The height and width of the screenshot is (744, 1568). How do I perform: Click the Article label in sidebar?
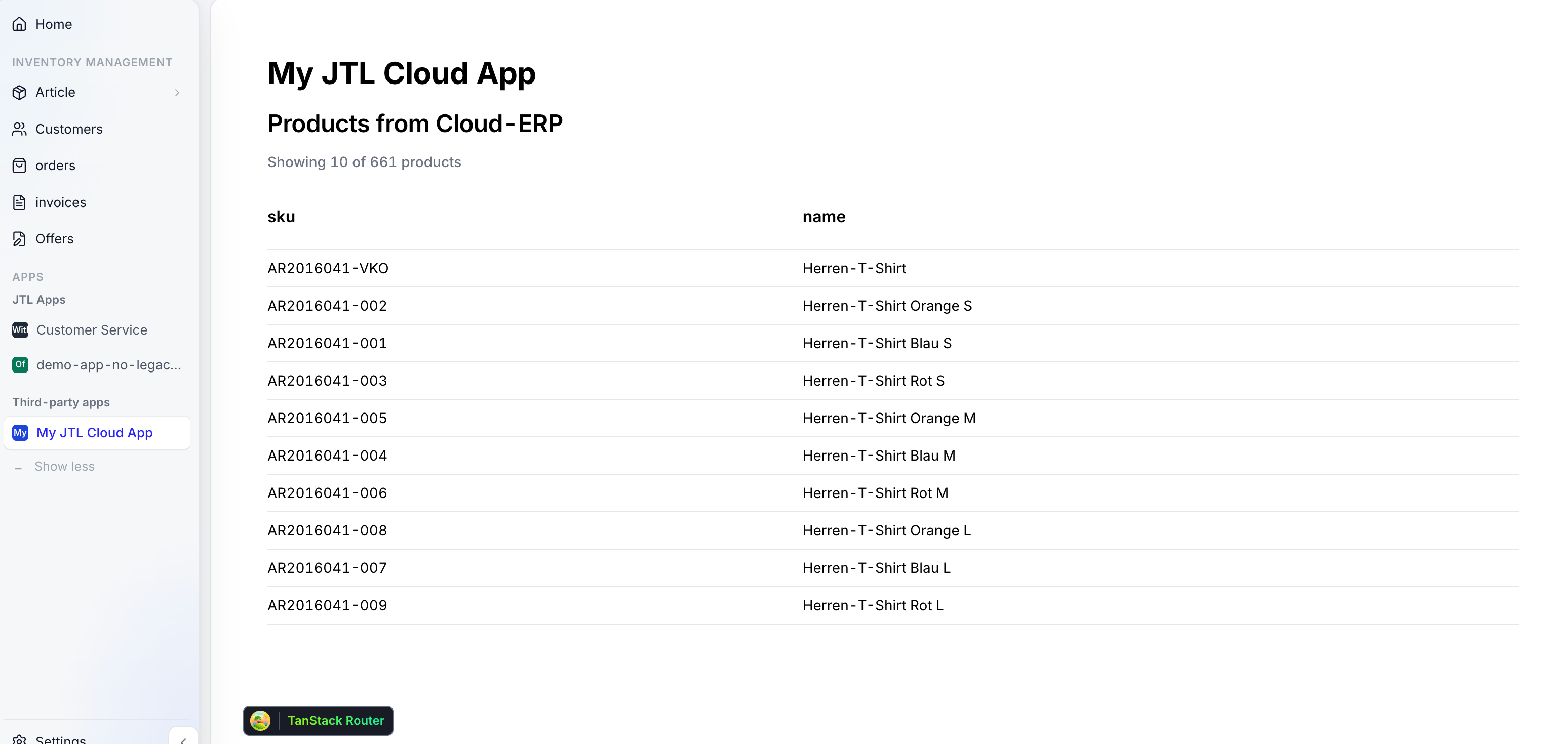coord(55,93)
